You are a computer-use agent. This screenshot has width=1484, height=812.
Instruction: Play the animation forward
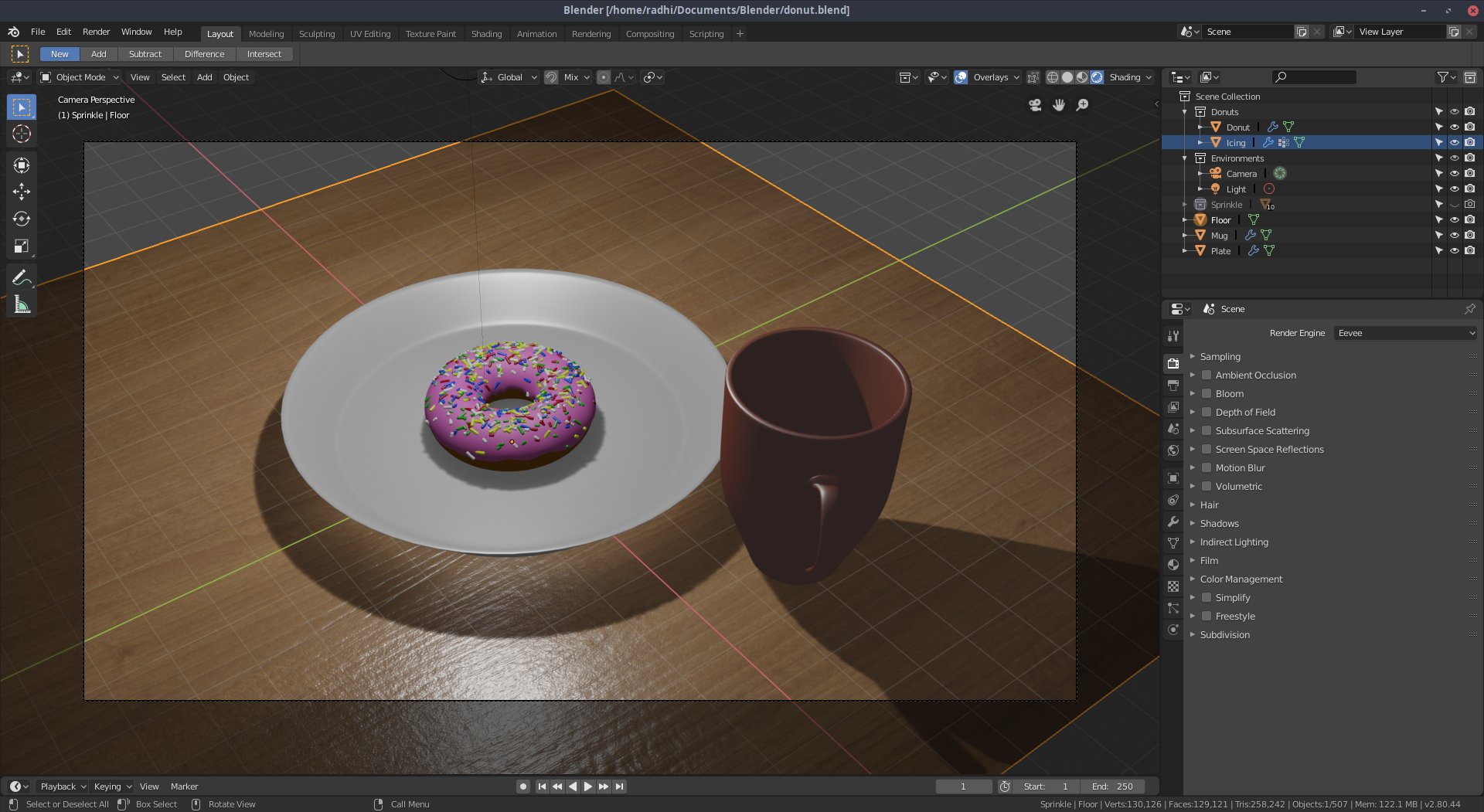click(588, 787)
